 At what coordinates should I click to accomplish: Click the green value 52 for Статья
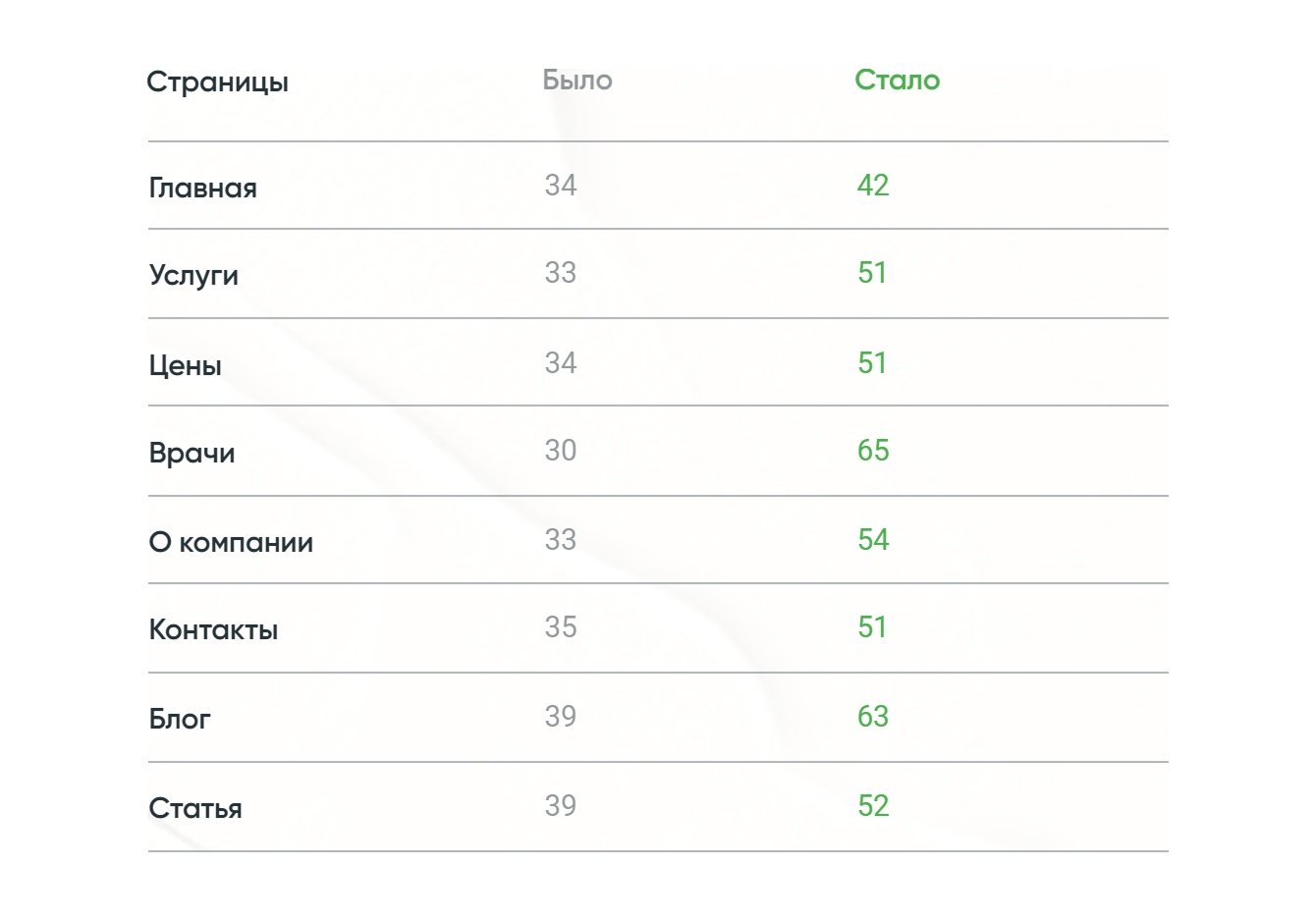pyautogui.click(x=872, y=806)
